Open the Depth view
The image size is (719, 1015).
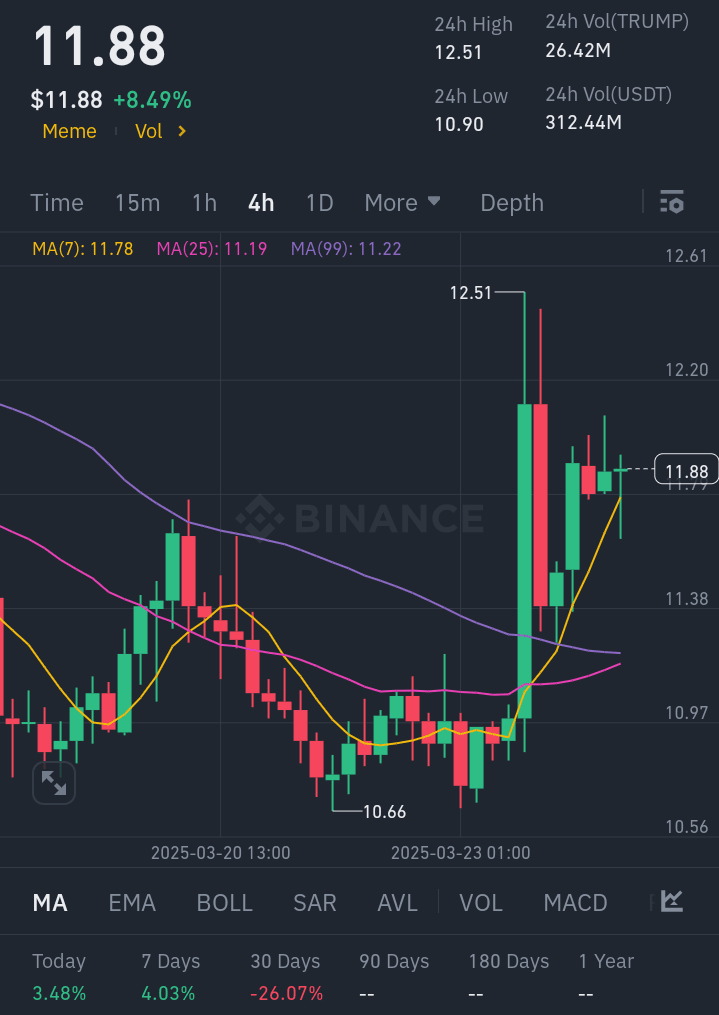coord(512,202)
